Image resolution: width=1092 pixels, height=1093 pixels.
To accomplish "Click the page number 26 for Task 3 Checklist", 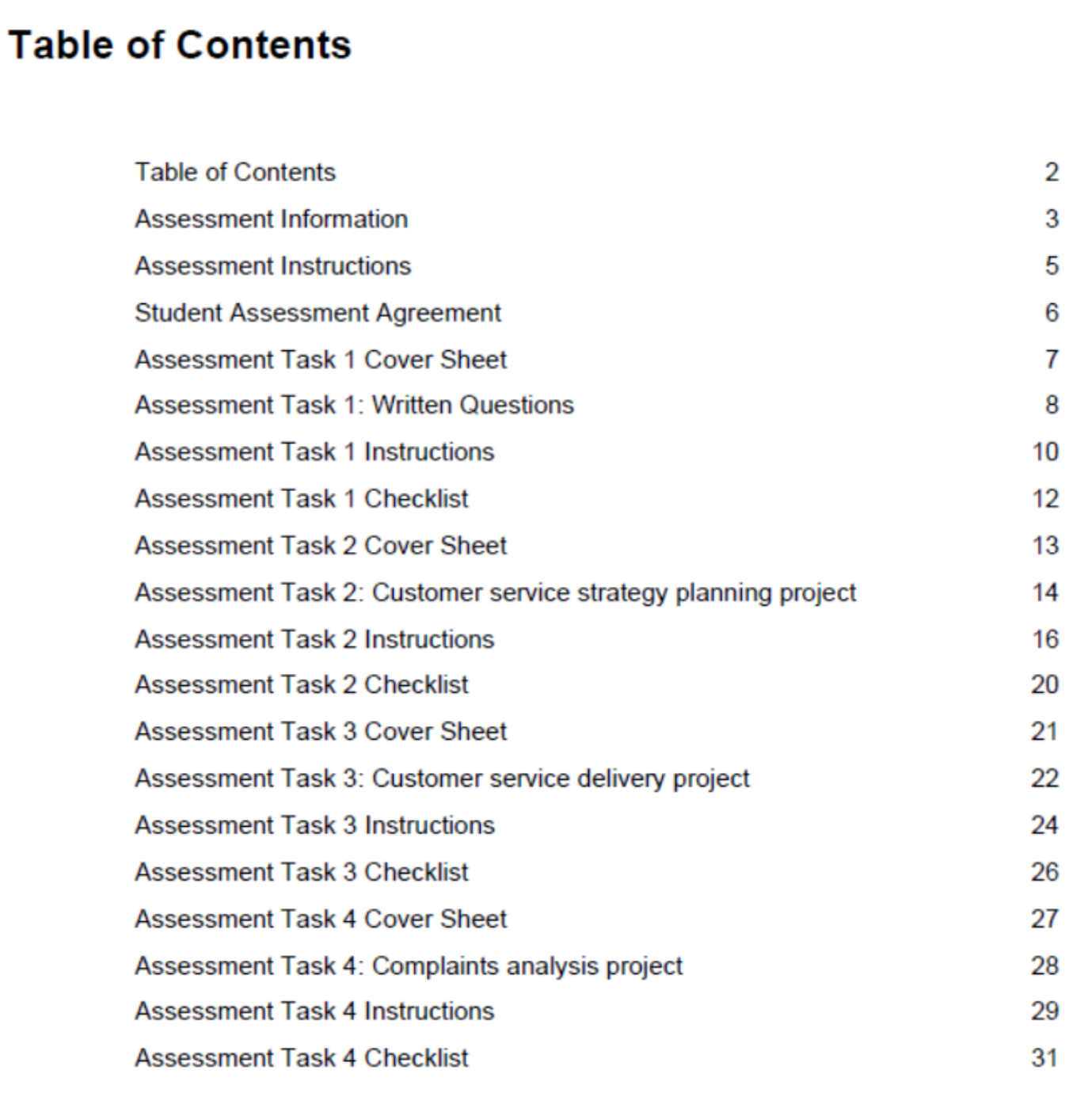I will 1044,872.
